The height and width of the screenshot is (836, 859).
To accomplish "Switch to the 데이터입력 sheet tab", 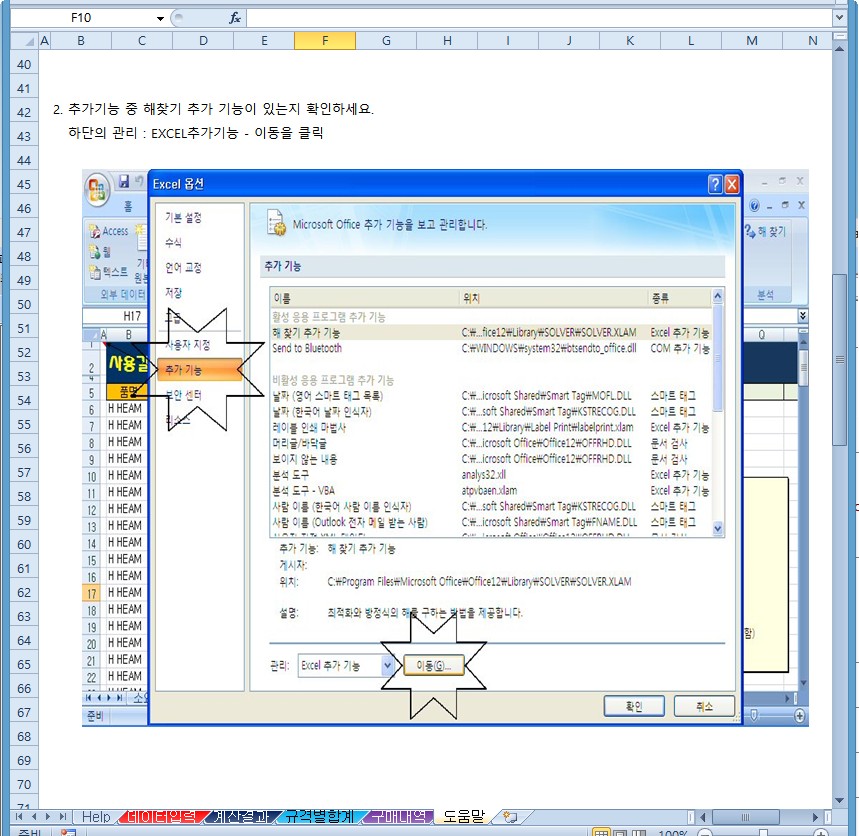I will point(162,817).
